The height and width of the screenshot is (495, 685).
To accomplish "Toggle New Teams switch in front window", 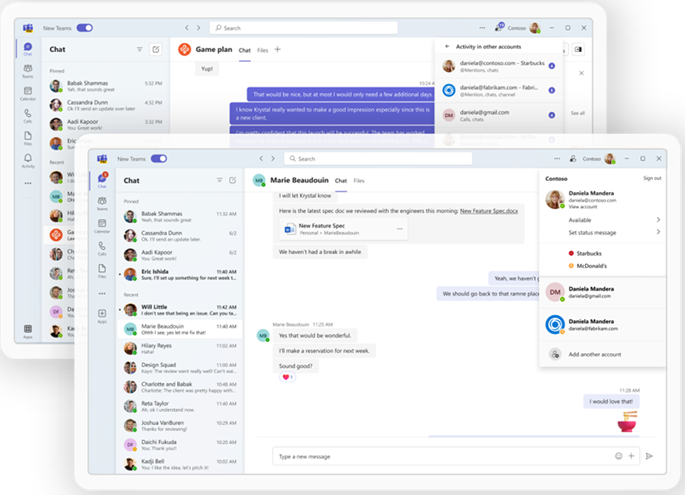I will tap(159, 159).
